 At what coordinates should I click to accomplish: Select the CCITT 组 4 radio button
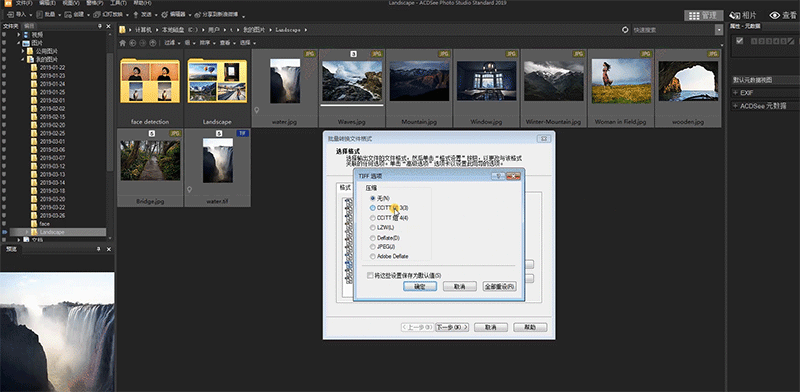373,218
